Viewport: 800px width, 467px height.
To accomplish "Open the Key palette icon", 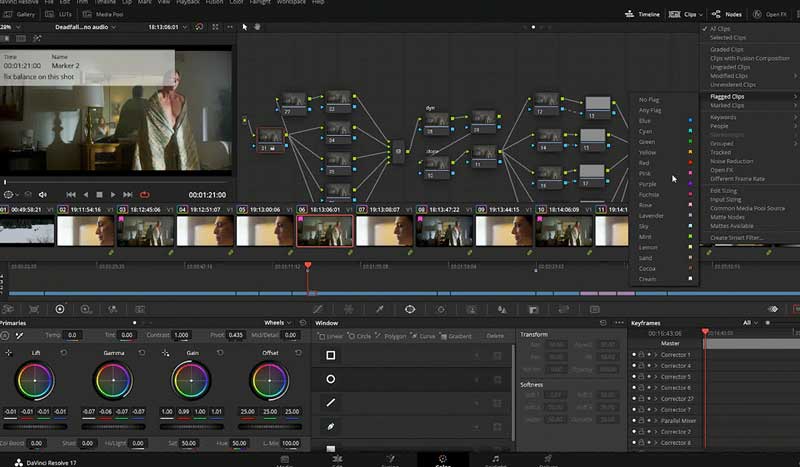I will [534, 309].
